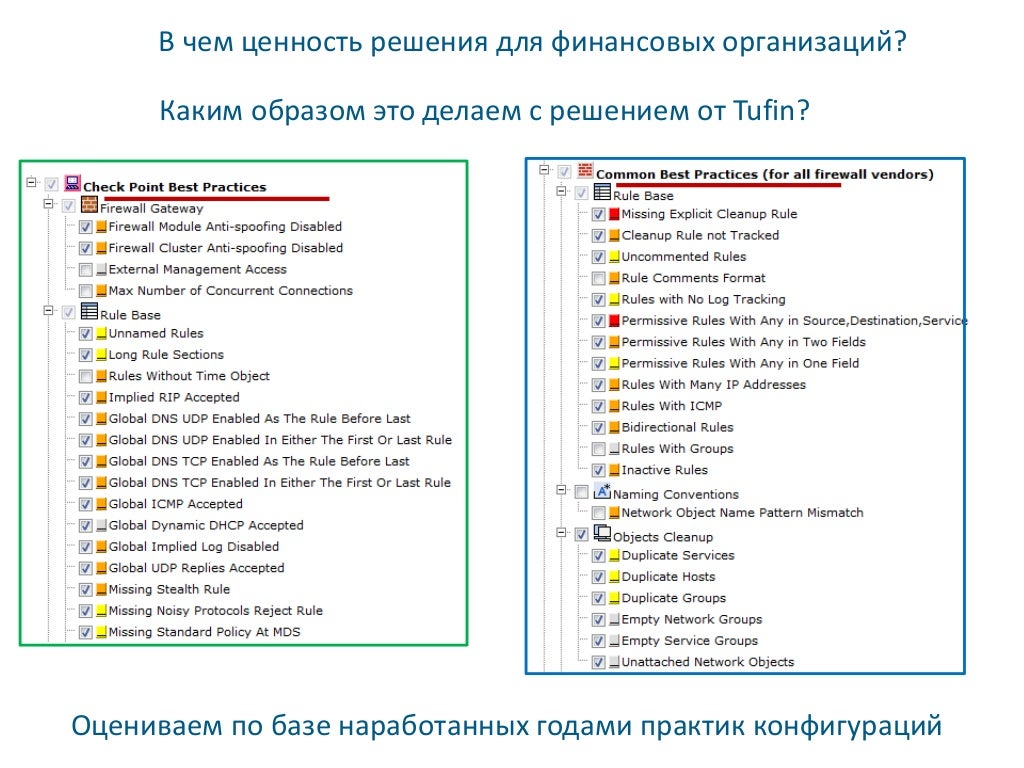Image resolution: width=1024 pixels, height=768 pixels.
Task: Select Rules With ICMP item
Action: coord(672,406)
